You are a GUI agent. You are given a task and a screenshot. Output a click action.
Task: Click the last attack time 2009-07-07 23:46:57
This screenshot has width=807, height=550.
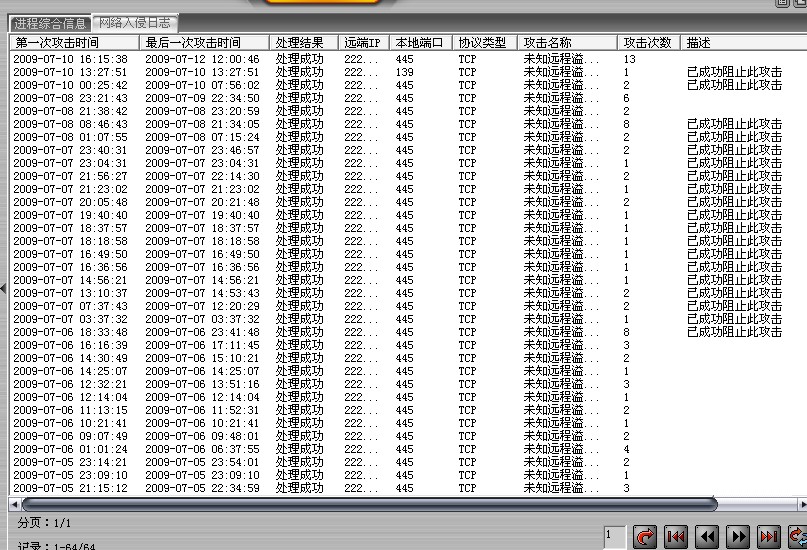(x=202, y=150)
